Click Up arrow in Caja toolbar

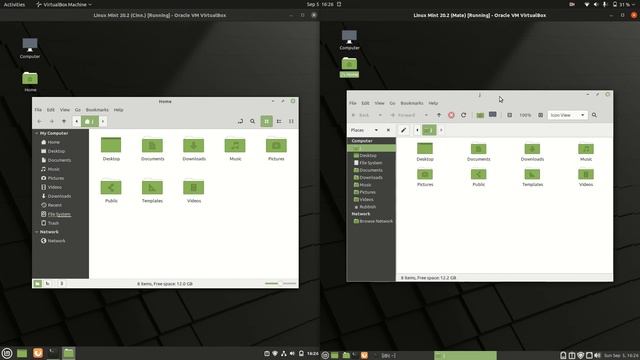pos(439,115)
